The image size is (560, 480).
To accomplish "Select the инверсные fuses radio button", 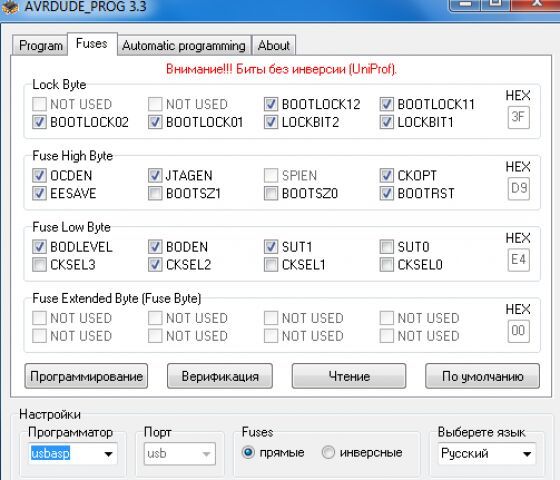I will click(x=328, y=452).
